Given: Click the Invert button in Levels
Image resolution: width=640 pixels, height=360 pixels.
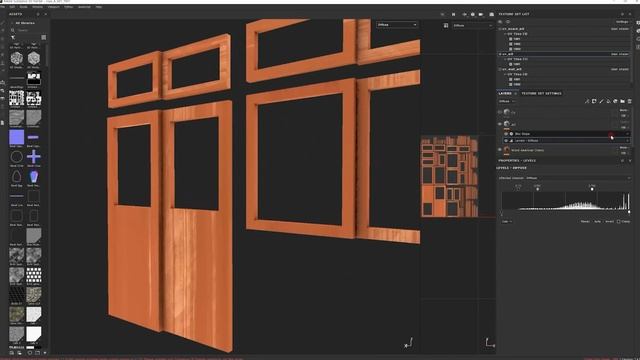Looking at the screenshot, I should coord(609,222).
